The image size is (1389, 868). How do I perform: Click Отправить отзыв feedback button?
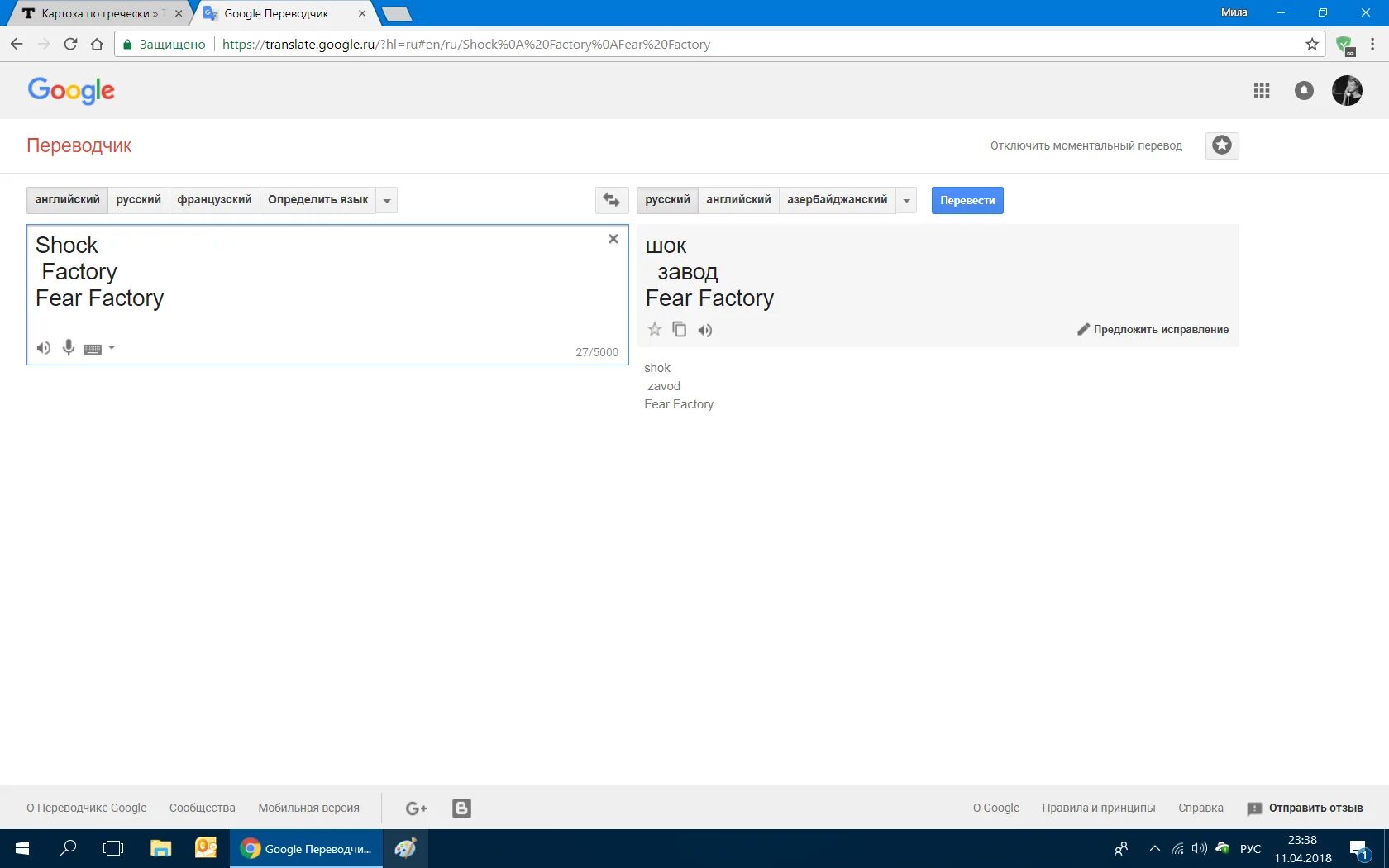pos(1305,808)
